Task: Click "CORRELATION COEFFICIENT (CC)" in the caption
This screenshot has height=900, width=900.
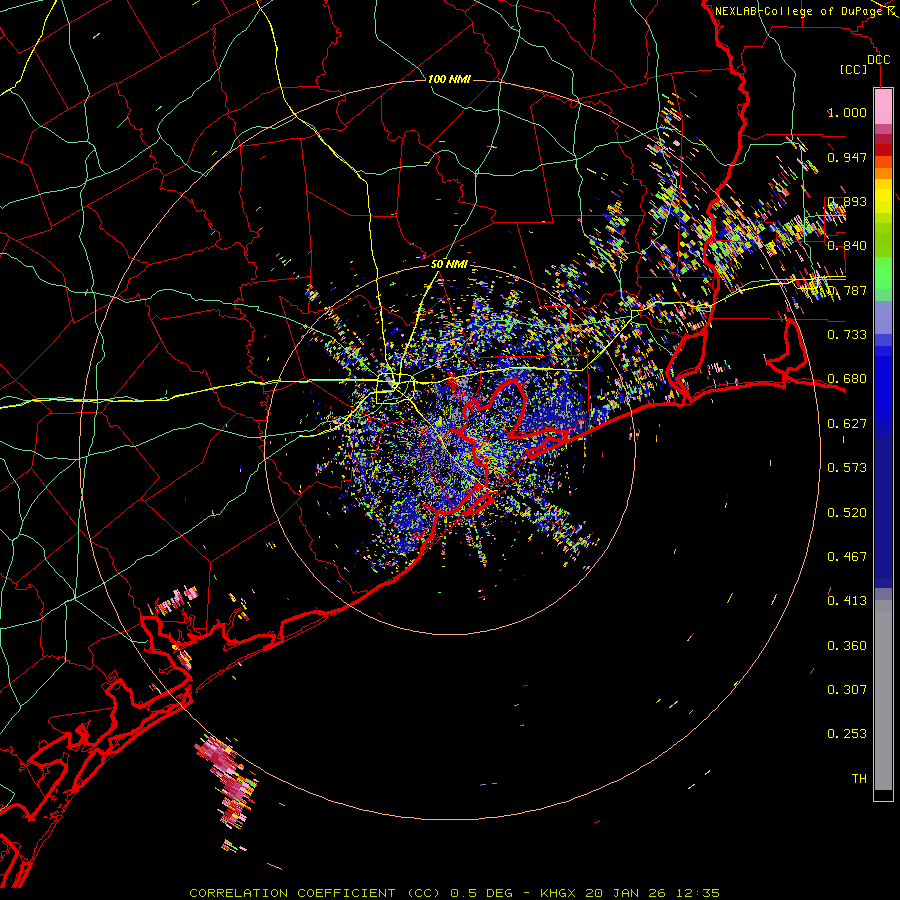Action: click(x=315, y=893)
